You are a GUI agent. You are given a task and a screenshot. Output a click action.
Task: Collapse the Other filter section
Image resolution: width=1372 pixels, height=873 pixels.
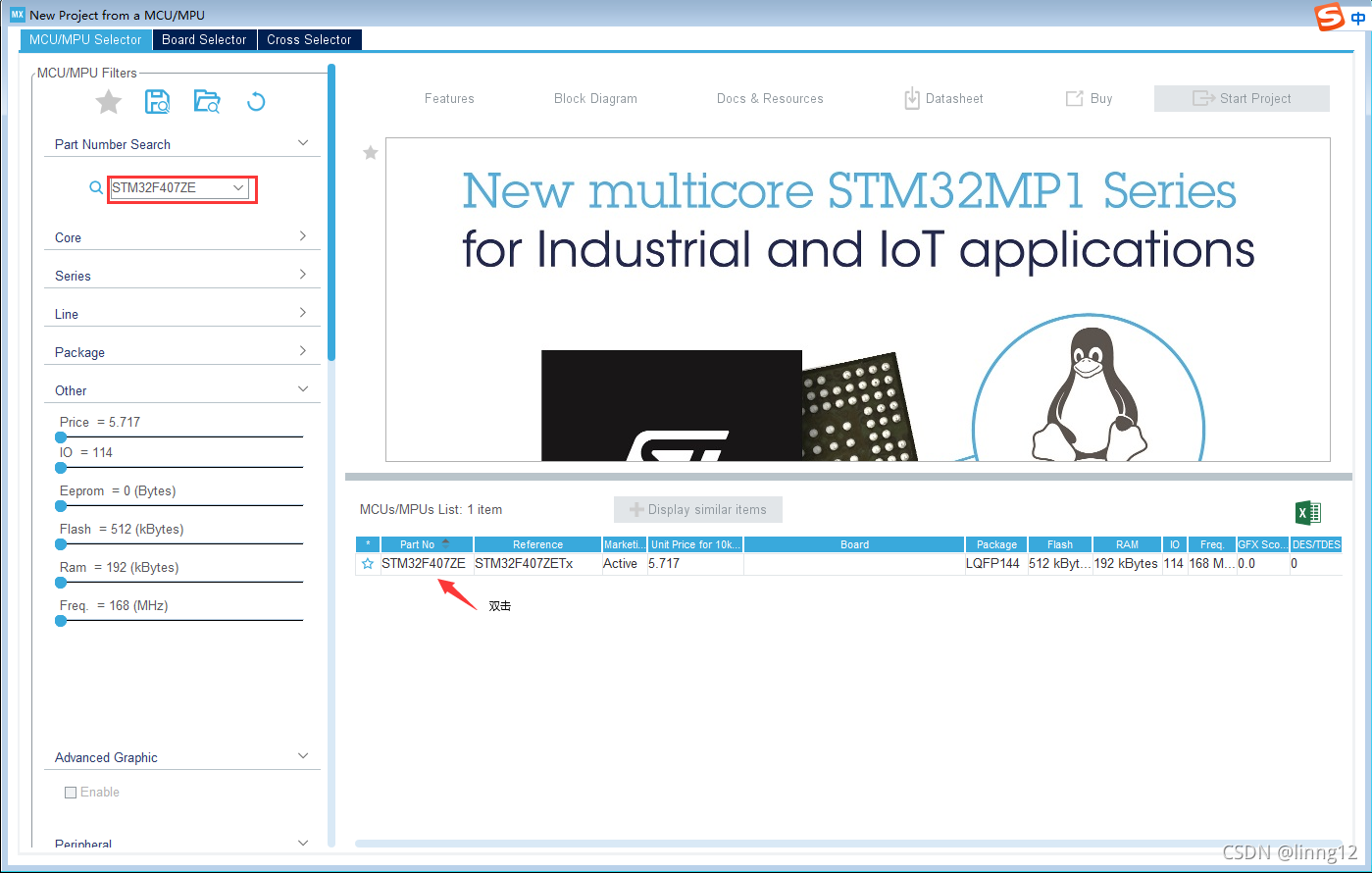303,389
